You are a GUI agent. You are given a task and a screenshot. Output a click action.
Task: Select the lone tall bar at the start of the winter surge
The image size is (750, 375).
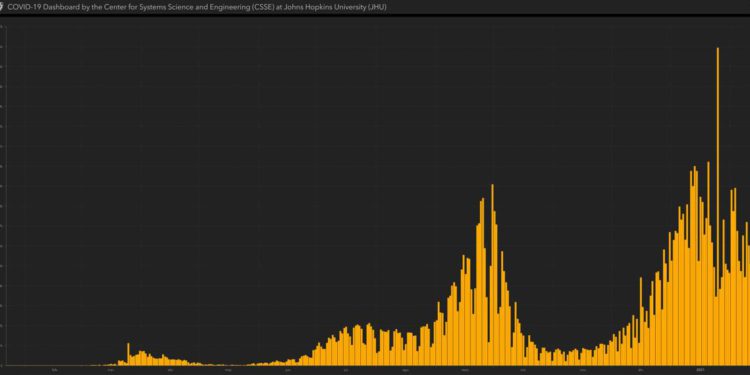click(641, 321)
